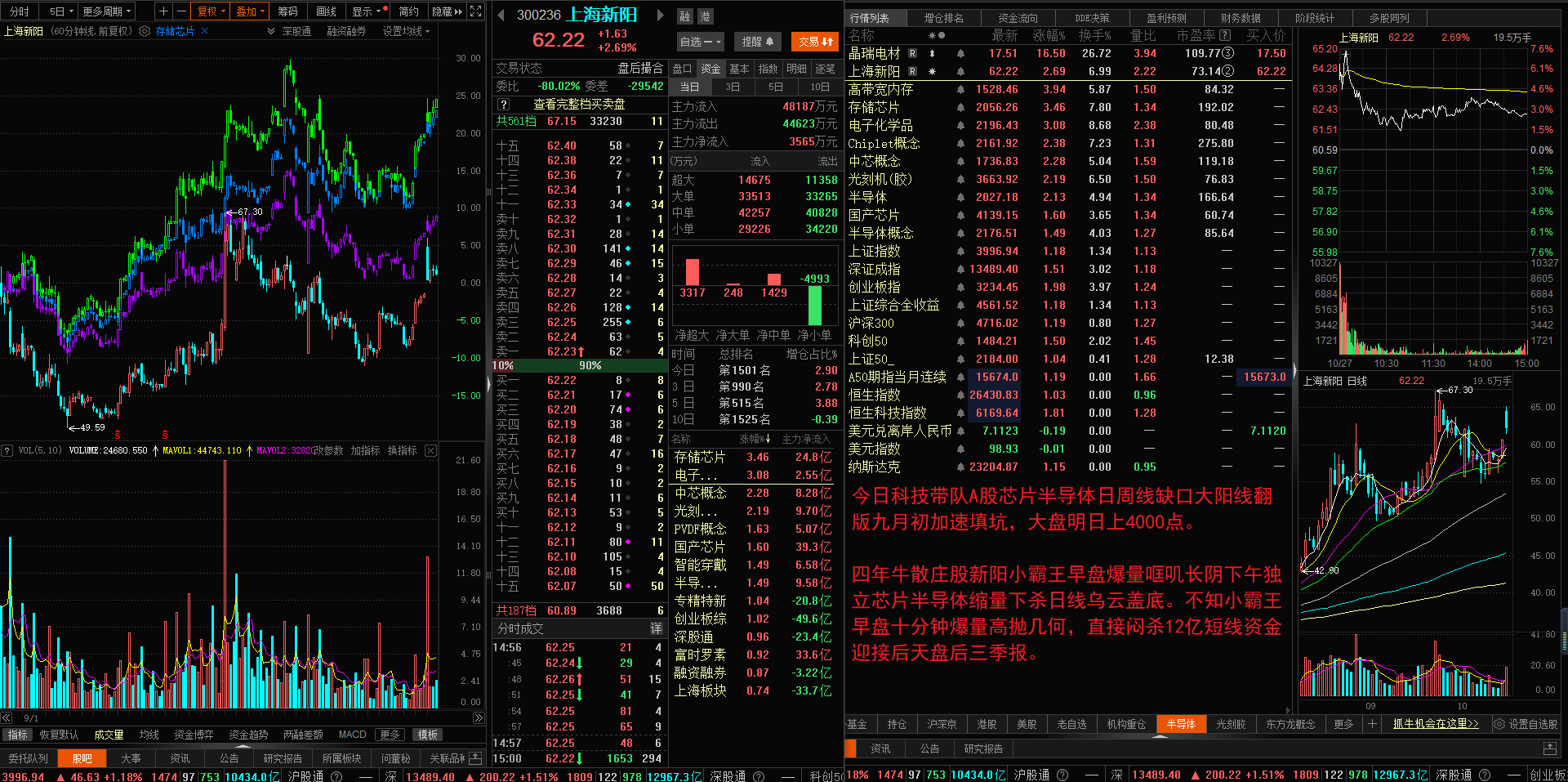Go to next stock with right arrow beside 上海新阳

click(x=660, y=15)
